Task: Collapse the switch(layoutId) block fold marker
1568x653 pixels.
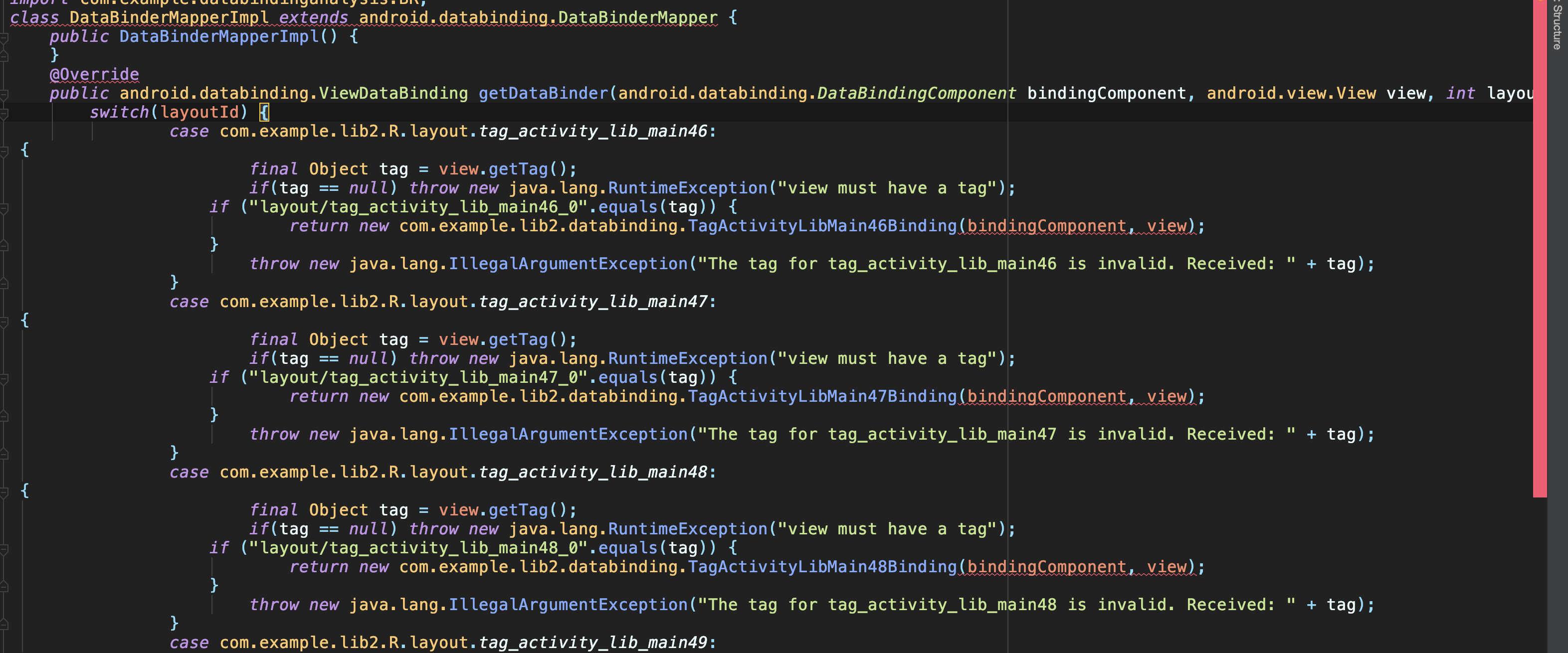Action: coord(3,113)
